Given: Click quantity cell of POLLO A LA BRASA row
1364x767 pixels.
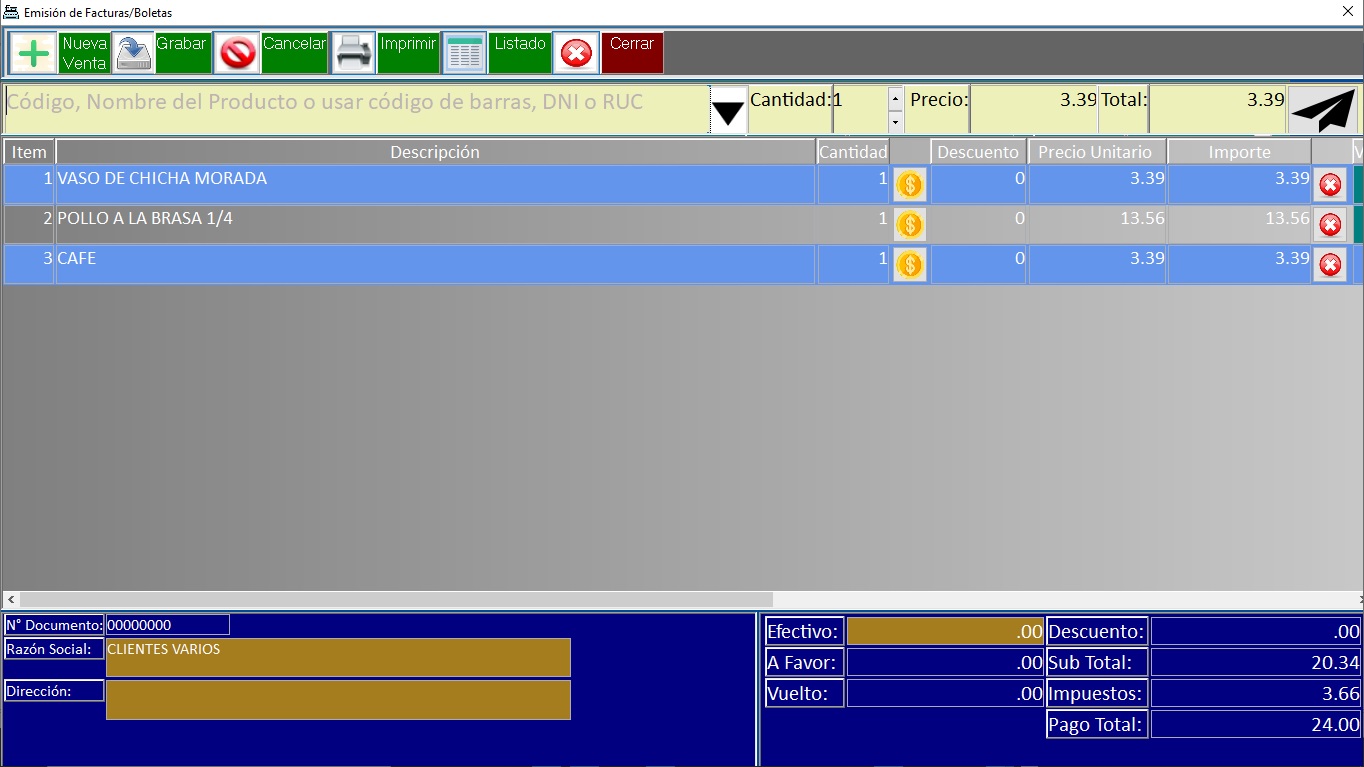Looking at the screenshot, I should [853, 224].
